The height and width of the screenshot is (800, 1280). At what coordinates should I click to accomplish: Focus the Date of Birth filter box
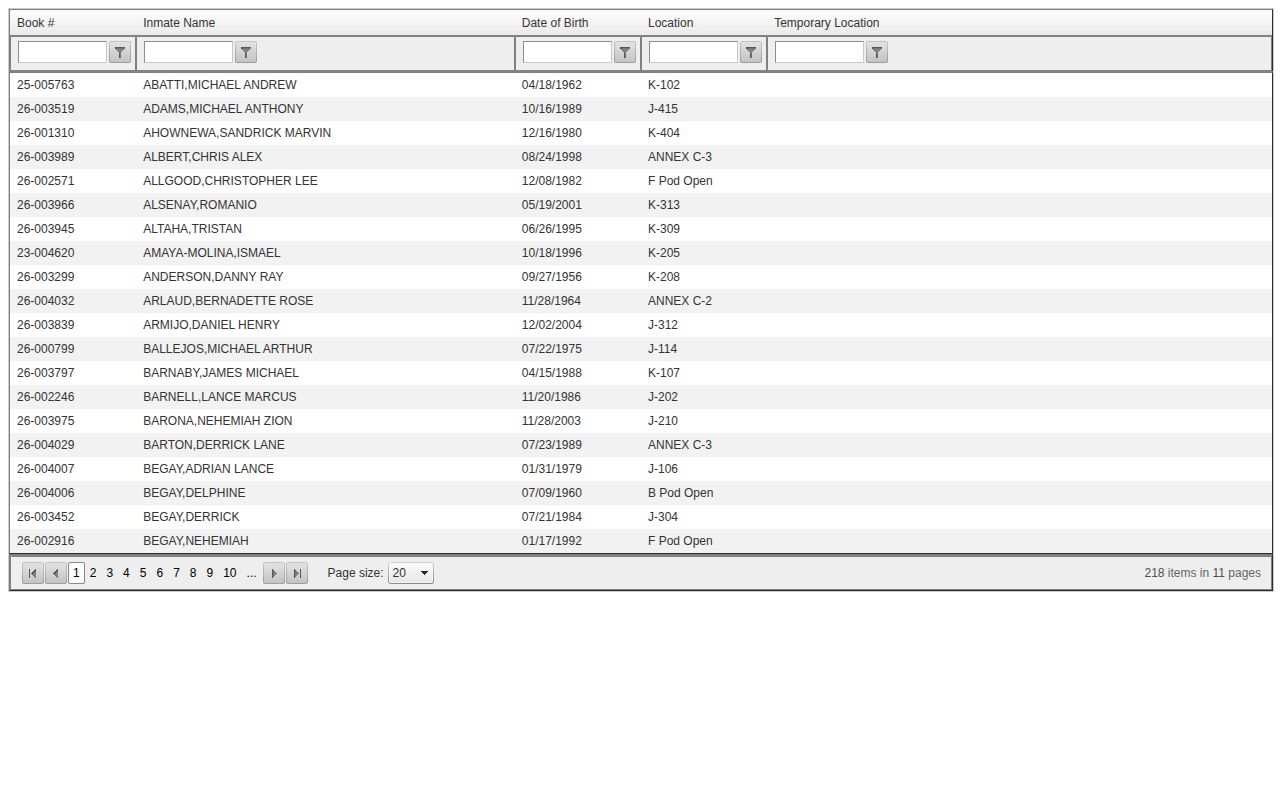click(567, 52)
